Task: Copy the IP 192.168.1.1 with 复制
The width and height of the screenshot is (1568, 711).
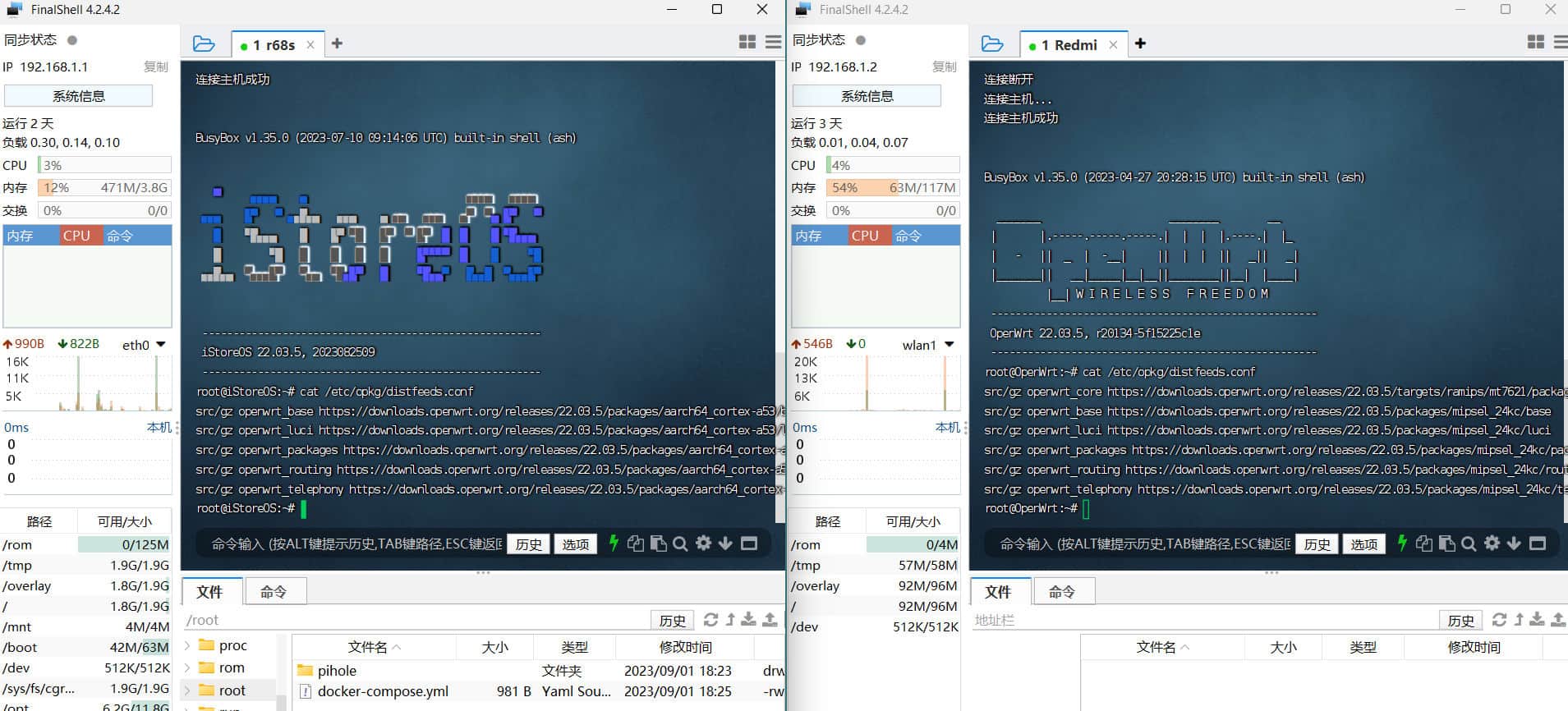Action: [x=156, y=67]
